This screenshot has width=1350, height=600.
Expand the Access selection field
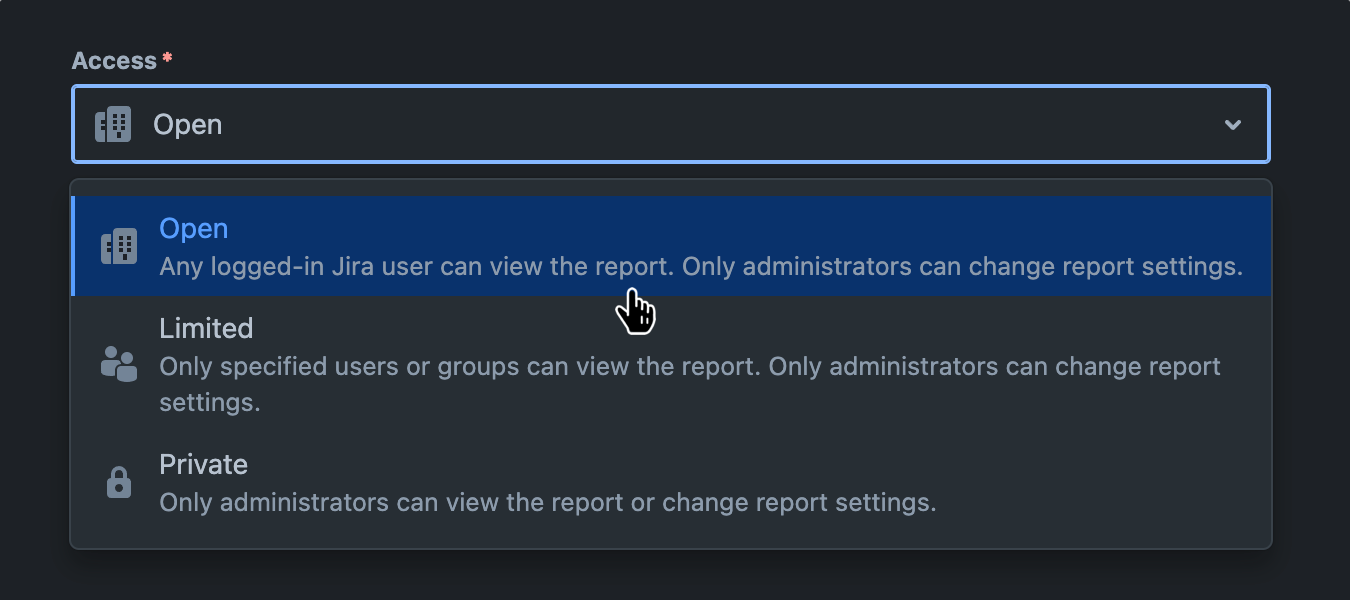pyautogui.click(x=670, y=124)
